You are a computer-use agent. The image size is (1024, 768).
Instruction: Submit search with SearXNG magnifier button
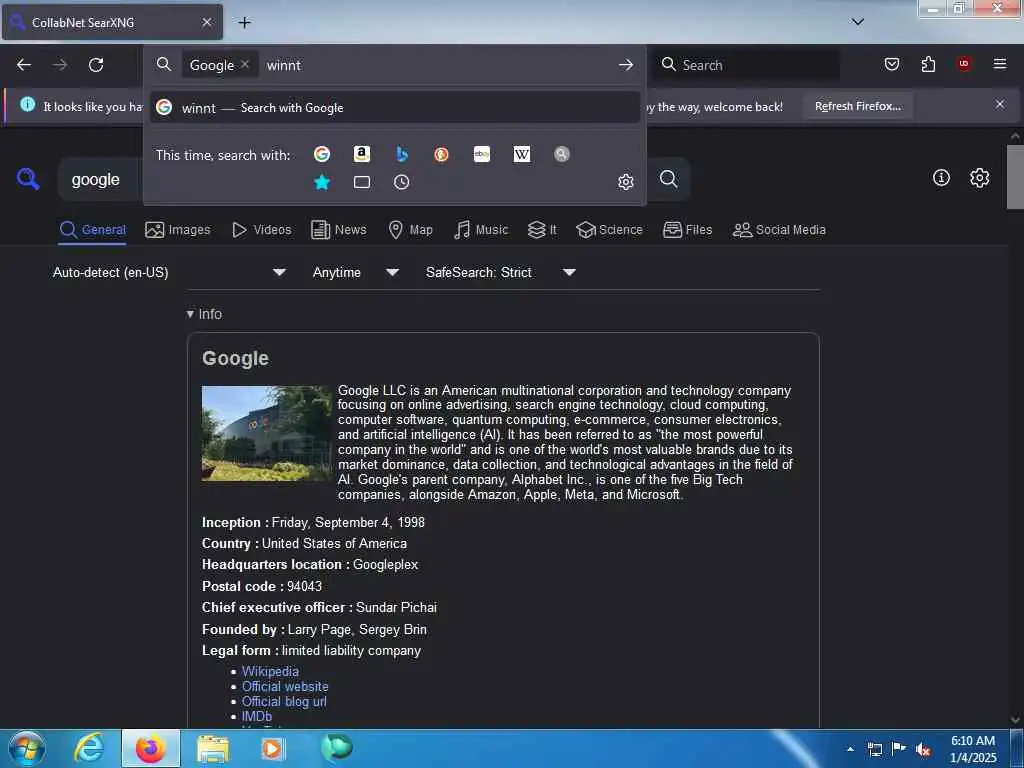tap(669, 179)
